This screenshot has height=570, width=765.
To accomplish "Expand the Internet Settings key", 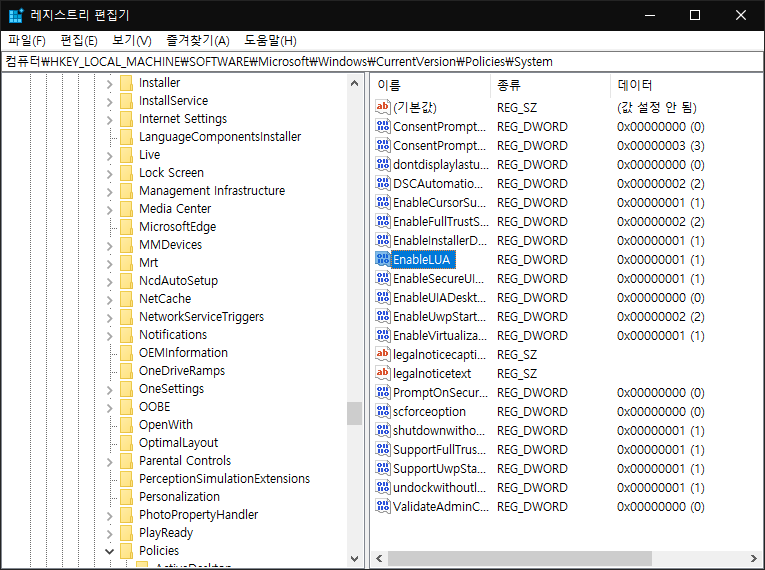I will pos(110,120).
